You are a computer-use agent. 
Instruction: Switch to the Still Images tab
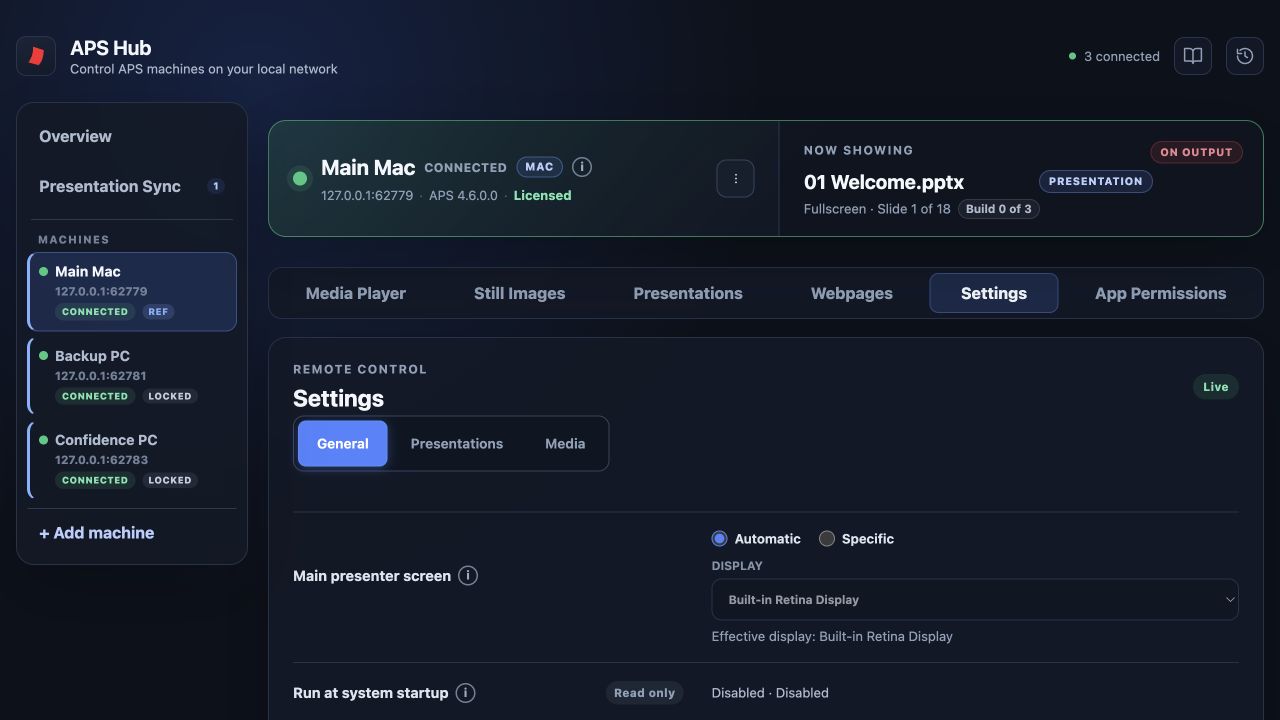point(519,293)
